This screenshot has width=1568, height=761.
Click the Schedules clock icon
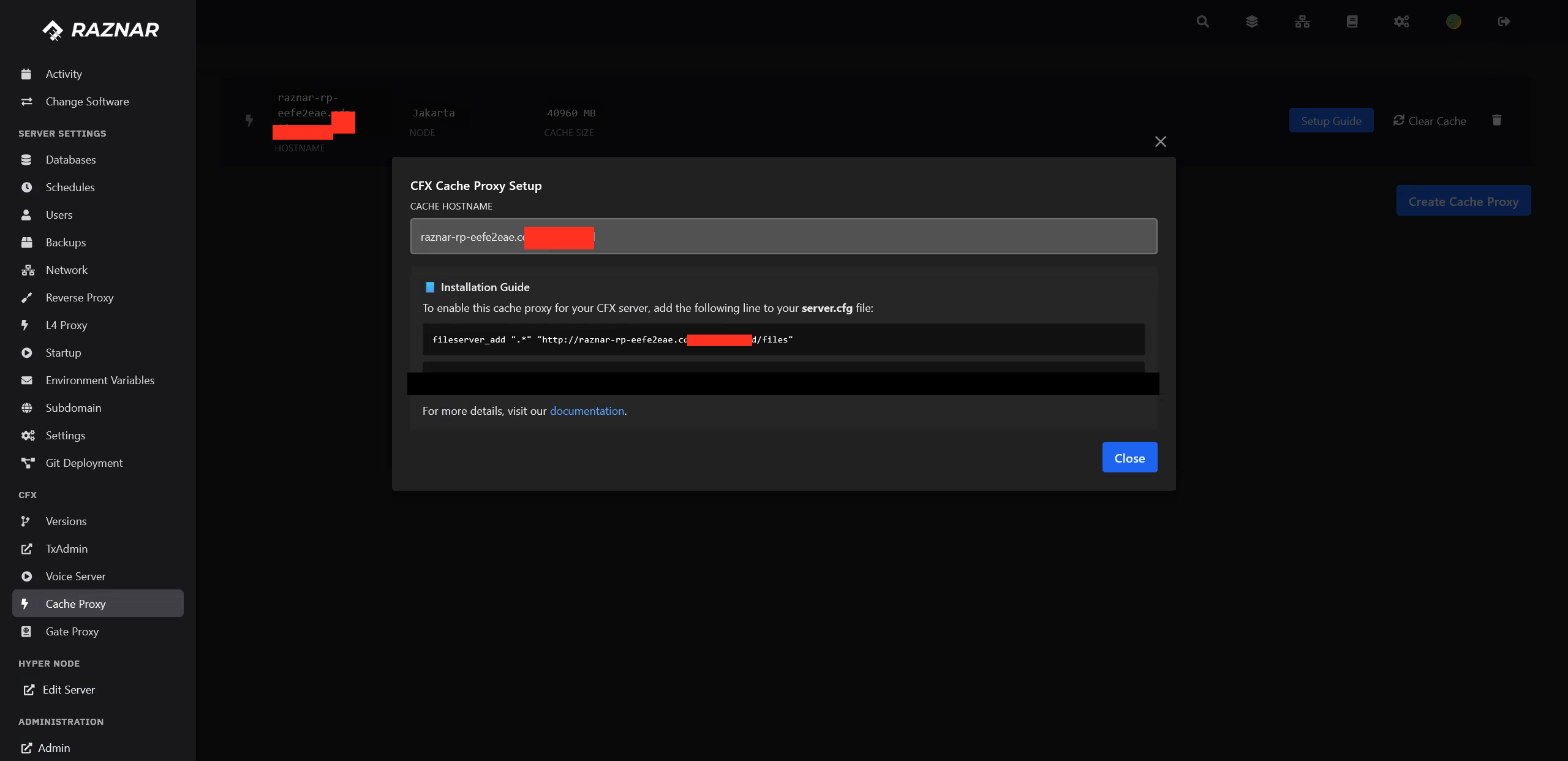(x=26, y=187)
